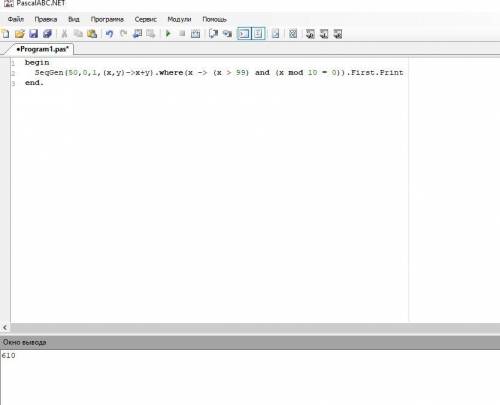Create a new file with toolbar icon
The width and height of the screenshot is (500, 405).
click(6, 34)
